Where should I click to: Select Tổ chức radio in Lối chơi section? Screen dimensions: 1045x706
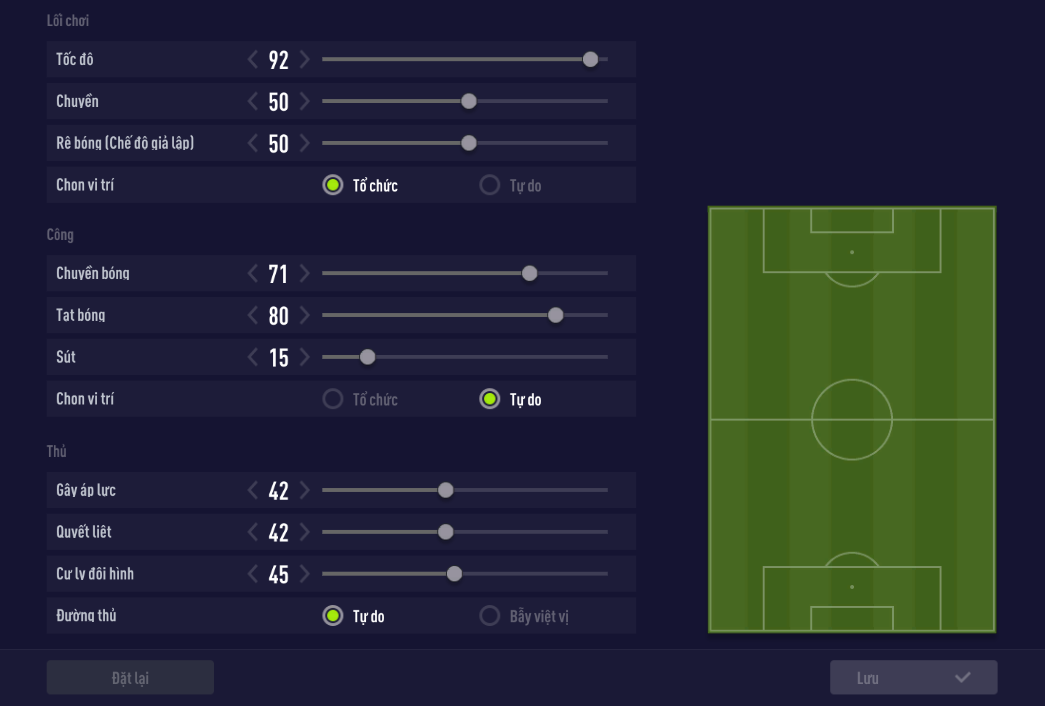[x=333, y=185]
